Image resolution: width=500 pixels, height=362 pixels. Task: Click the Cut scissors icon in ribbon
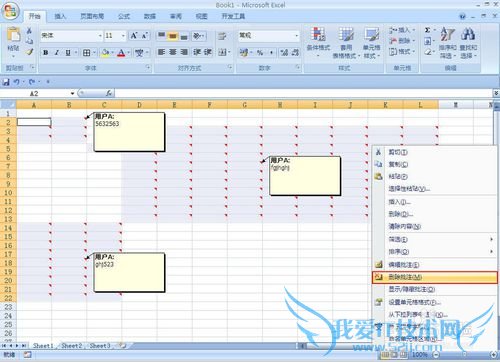tap(29, 31)
